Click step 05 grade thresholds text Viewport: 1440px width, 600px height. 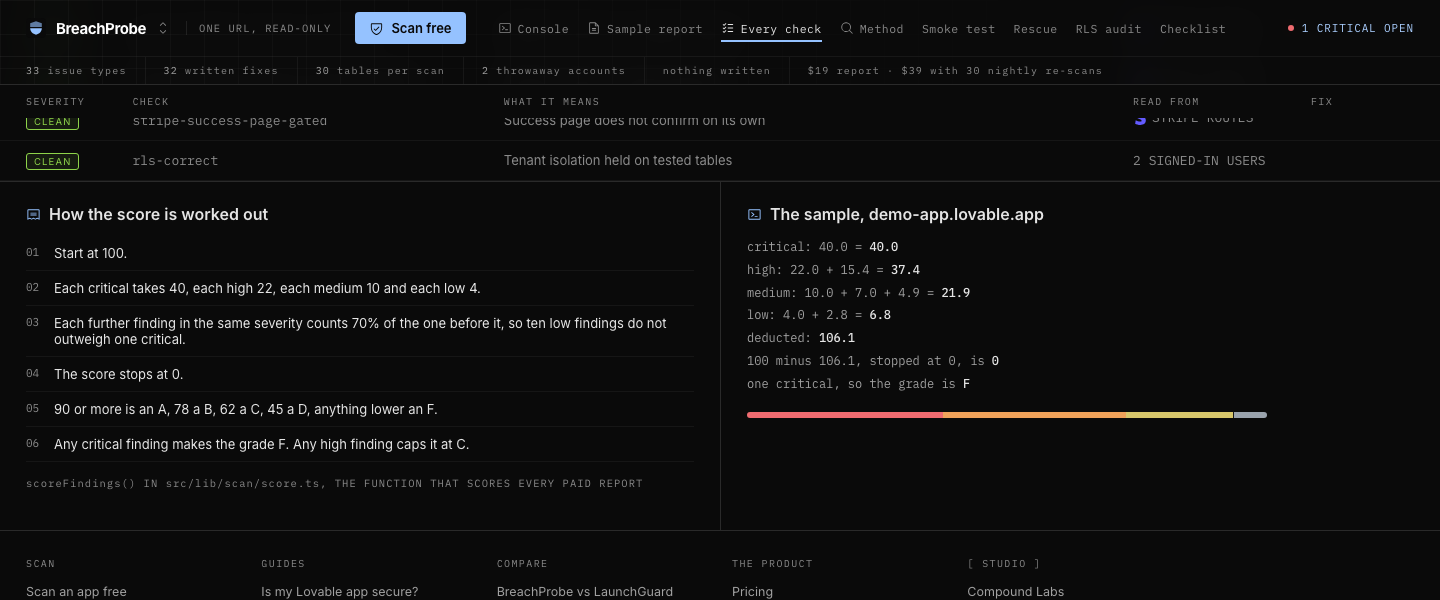click(246, 409)
